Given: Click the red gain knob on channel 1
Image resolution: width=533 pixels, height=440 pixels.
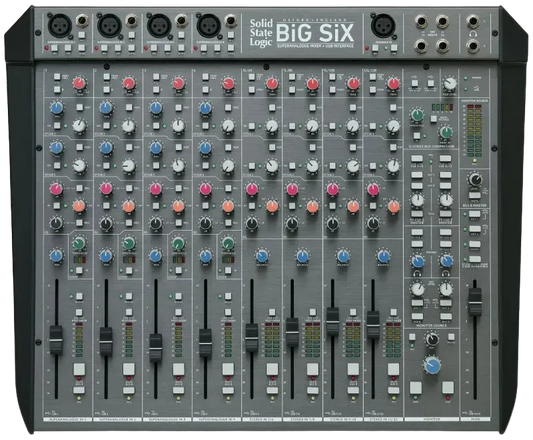Looking at the screenshot, I should (x=80, y=84).
